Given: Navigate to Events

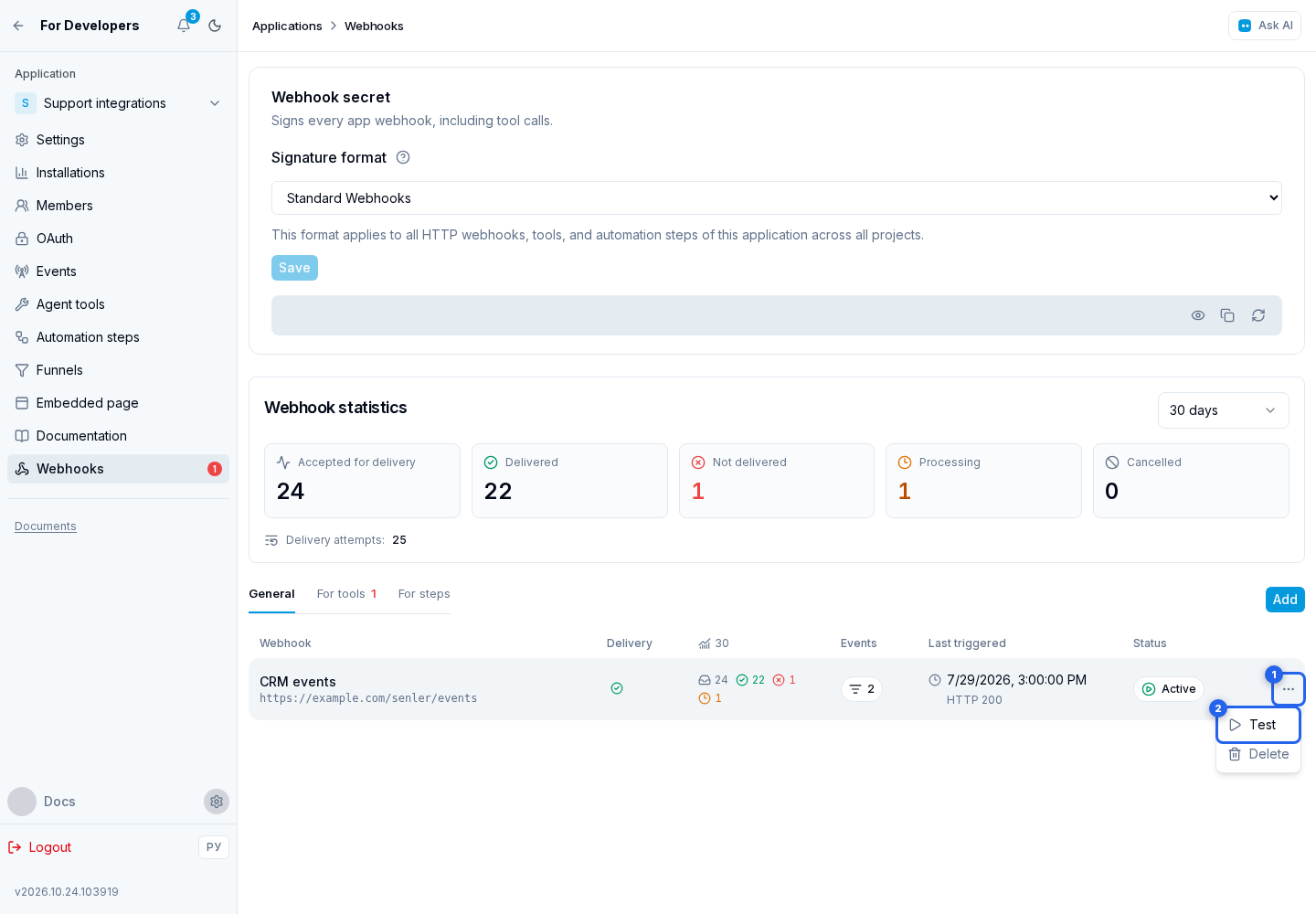Looking at the screenshot, I should [x=118, y=271].
